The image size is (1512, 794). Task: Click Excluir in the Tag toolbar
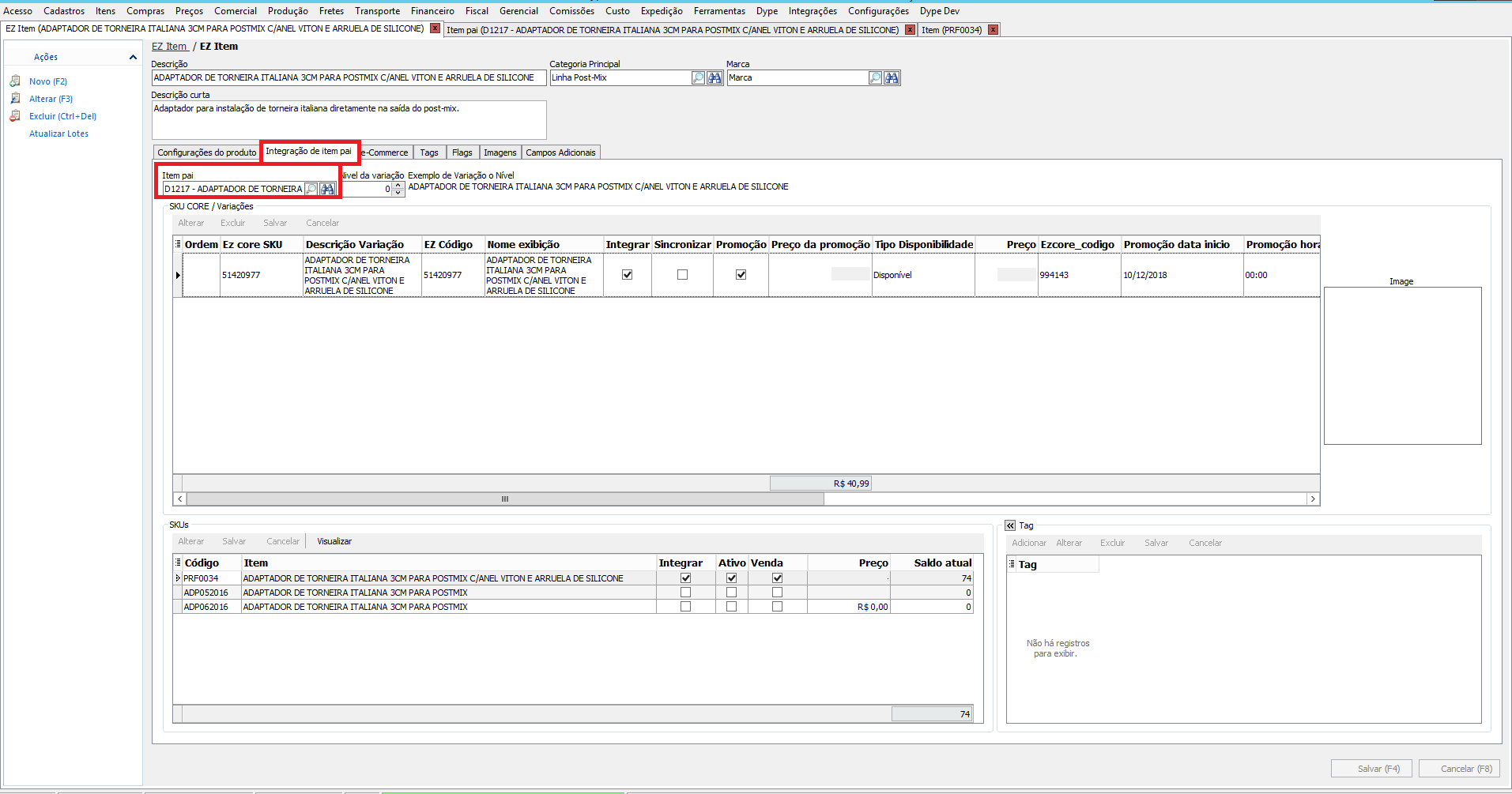click(1112, 543)
